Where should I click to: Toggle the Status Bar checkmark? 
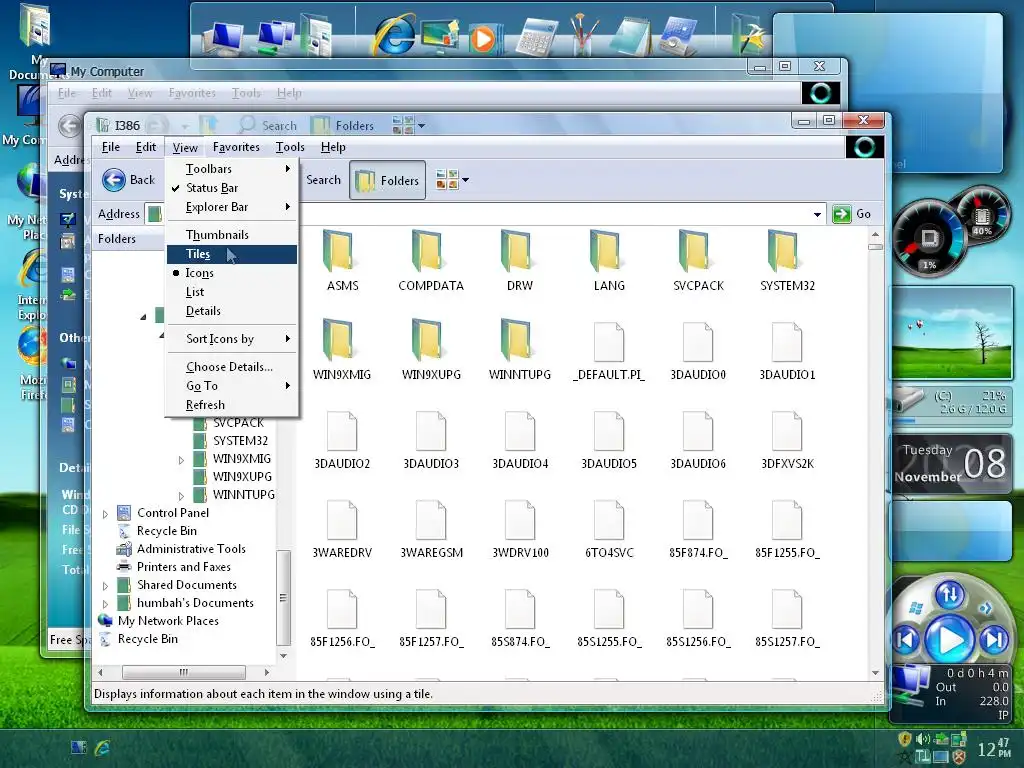[x=232, y=188]
